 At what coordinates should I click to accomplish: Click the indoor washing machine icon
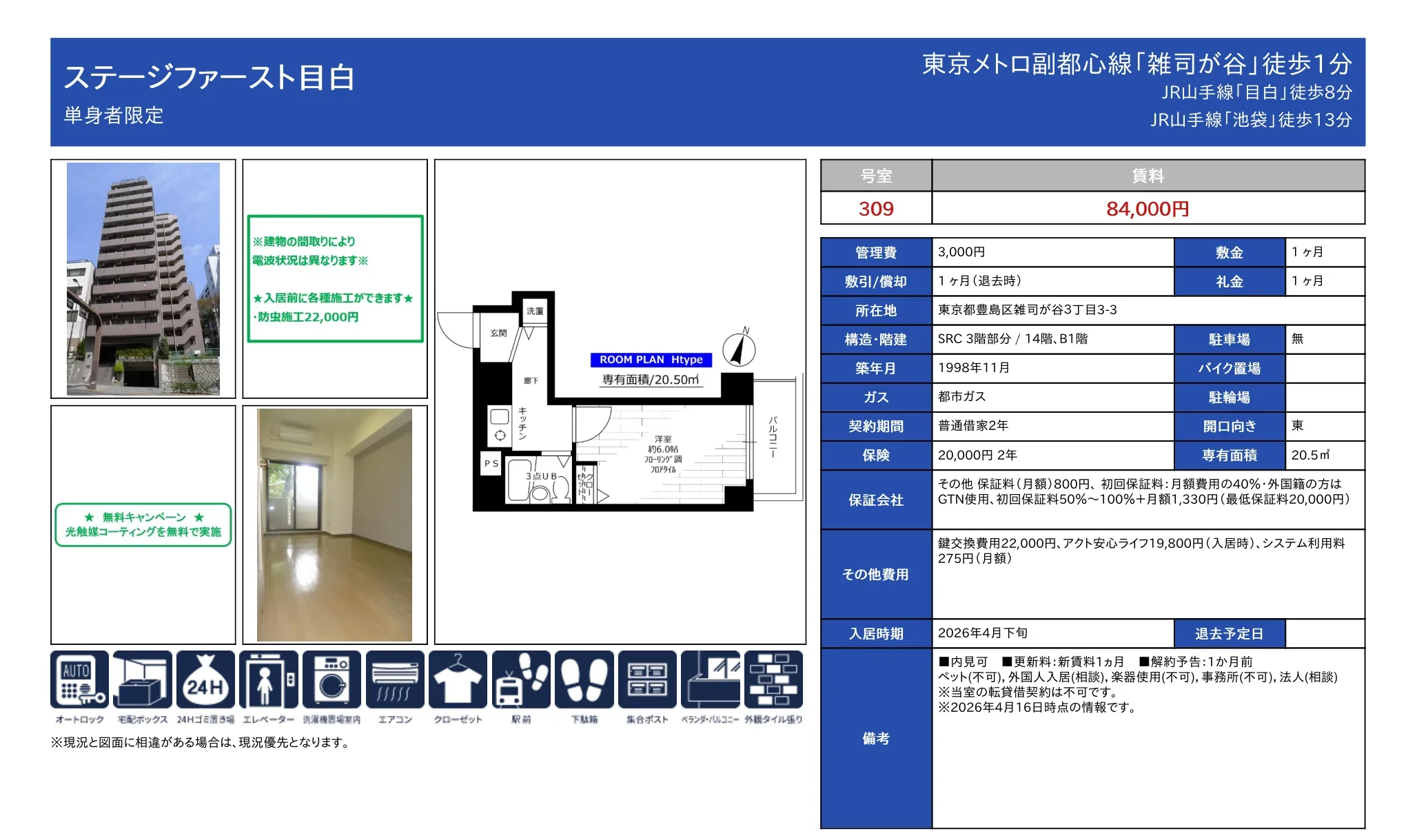tap(332, 680)
